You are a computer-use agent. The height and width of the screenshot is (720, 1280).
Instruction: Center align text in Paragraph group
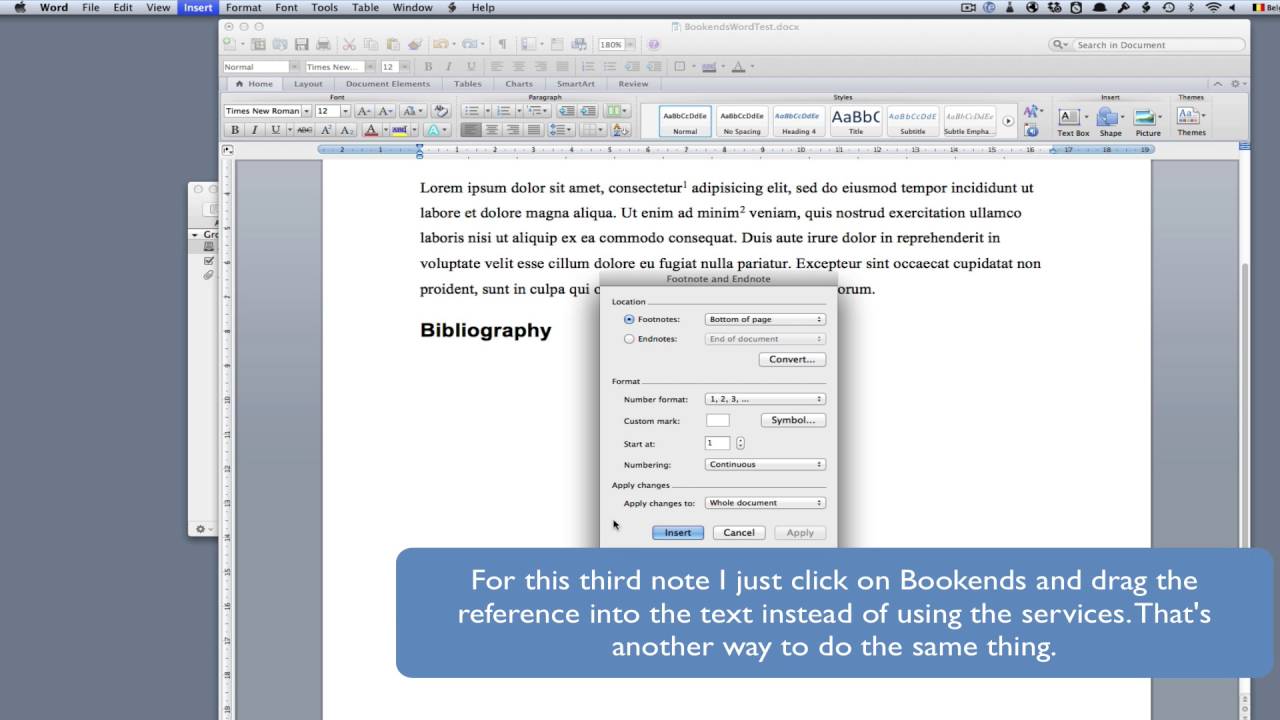[x=492, y=130]
